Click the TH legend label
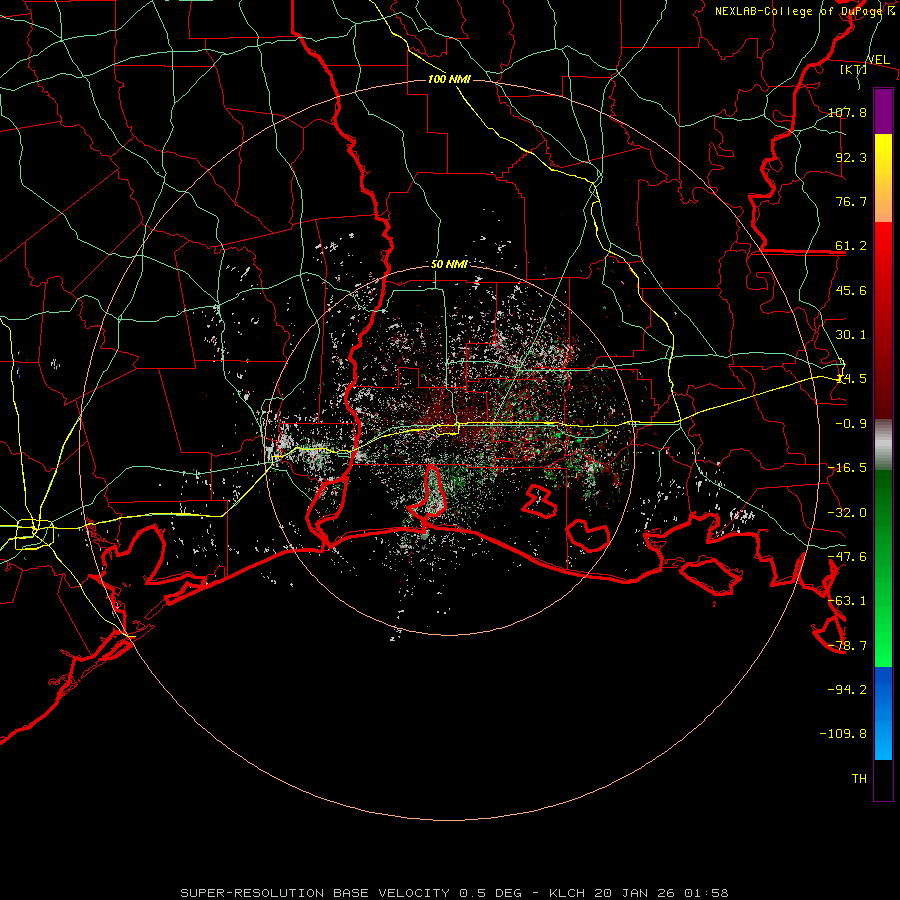The width and height of the screenshot is (900, 900). (x=859, y=779)
